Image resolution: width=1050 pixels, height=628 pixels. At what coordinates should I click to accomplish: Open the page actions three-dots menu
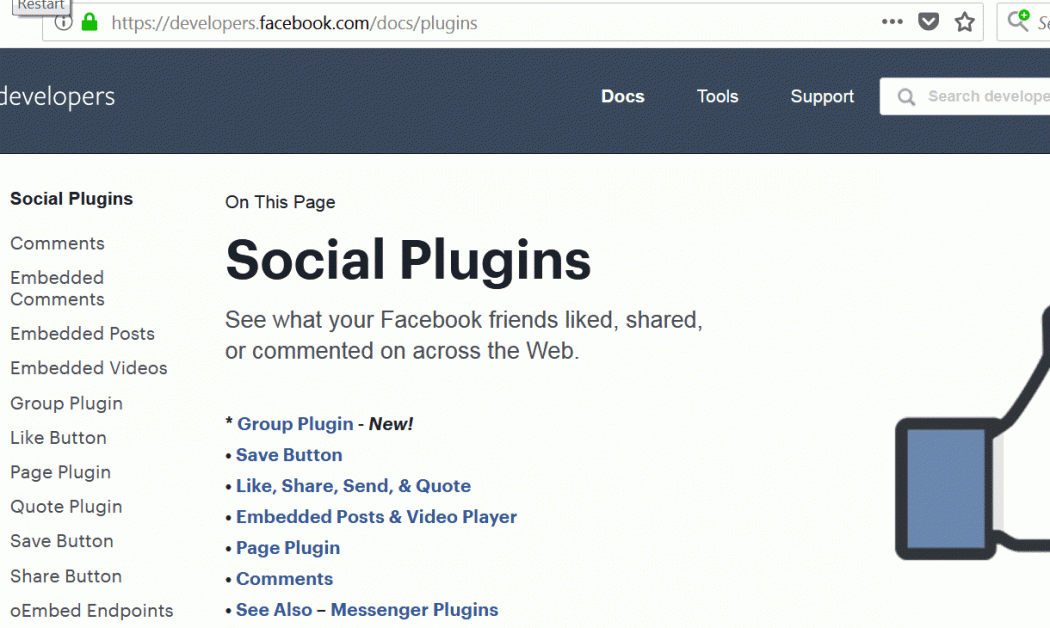click(892, 22)
